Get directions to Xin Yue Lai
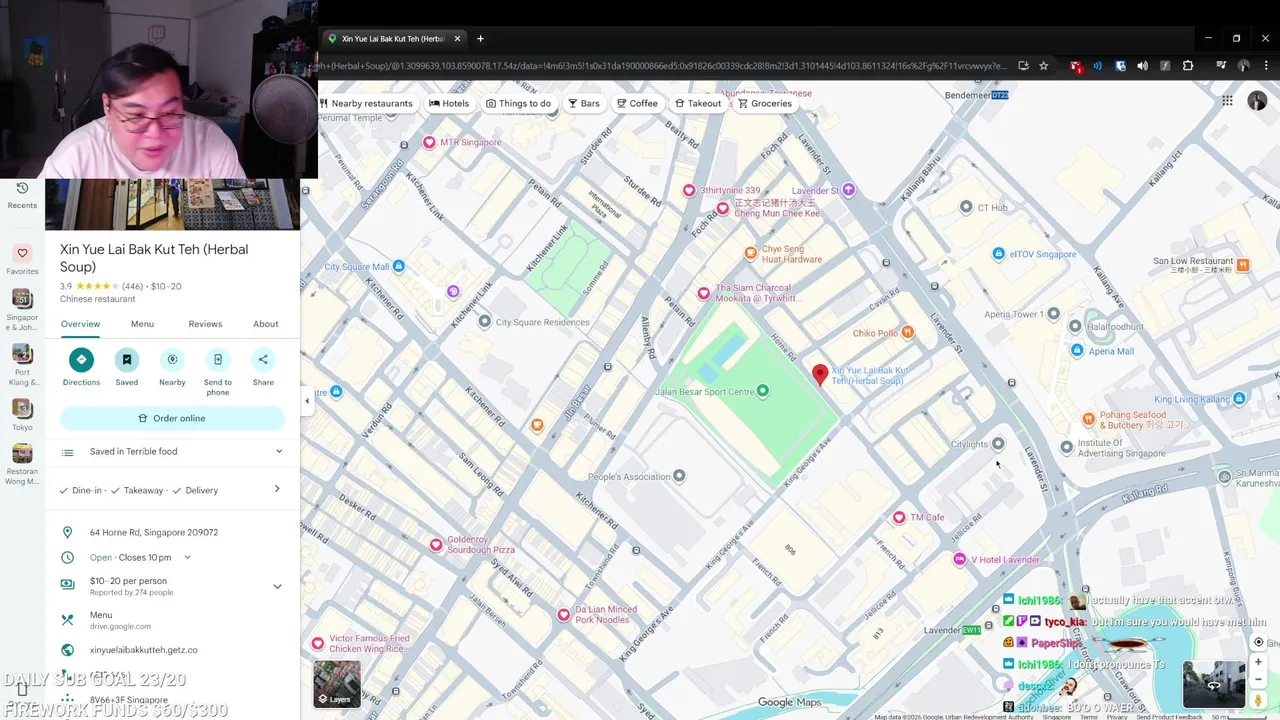 tap(81, 360)
